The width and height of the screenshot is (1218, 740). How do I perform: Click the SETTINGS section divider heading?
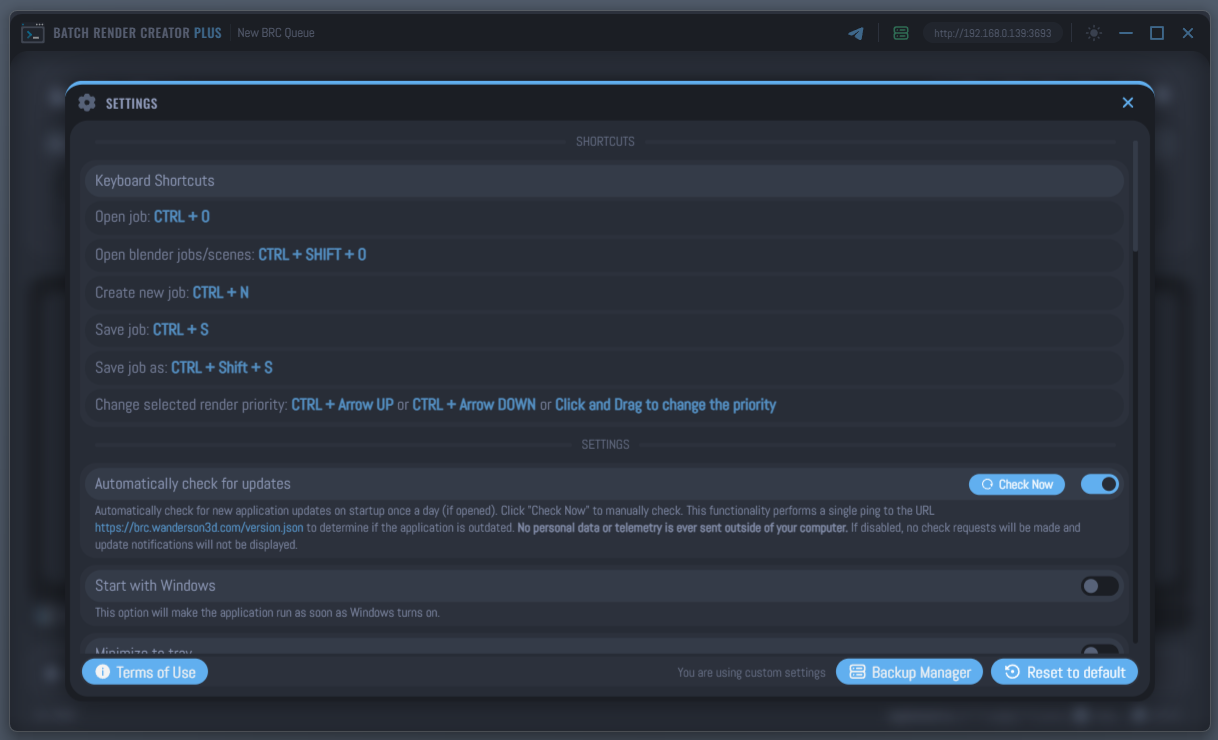coord(605,445)
